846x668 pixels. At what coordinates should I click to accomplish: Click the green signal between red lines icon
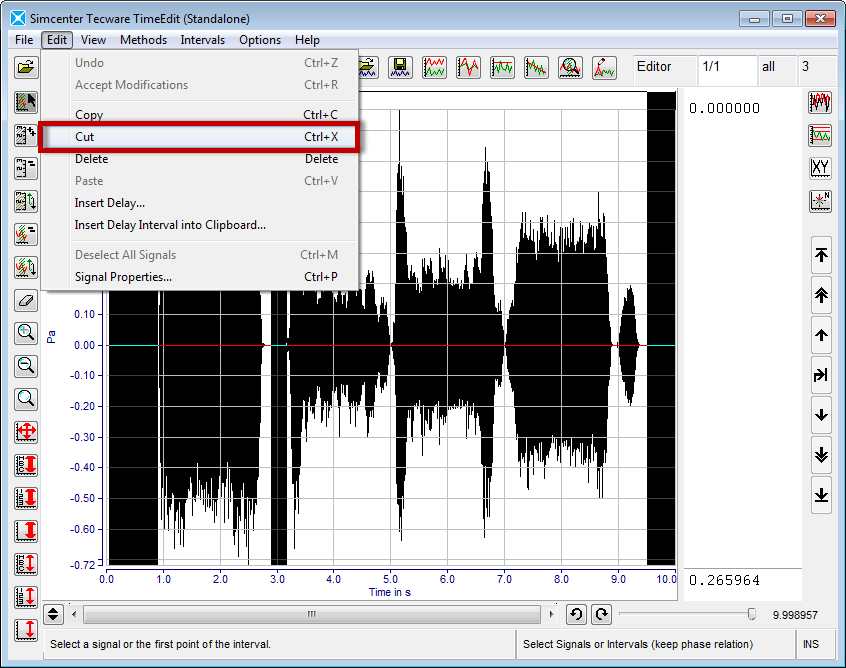(820, 135)
